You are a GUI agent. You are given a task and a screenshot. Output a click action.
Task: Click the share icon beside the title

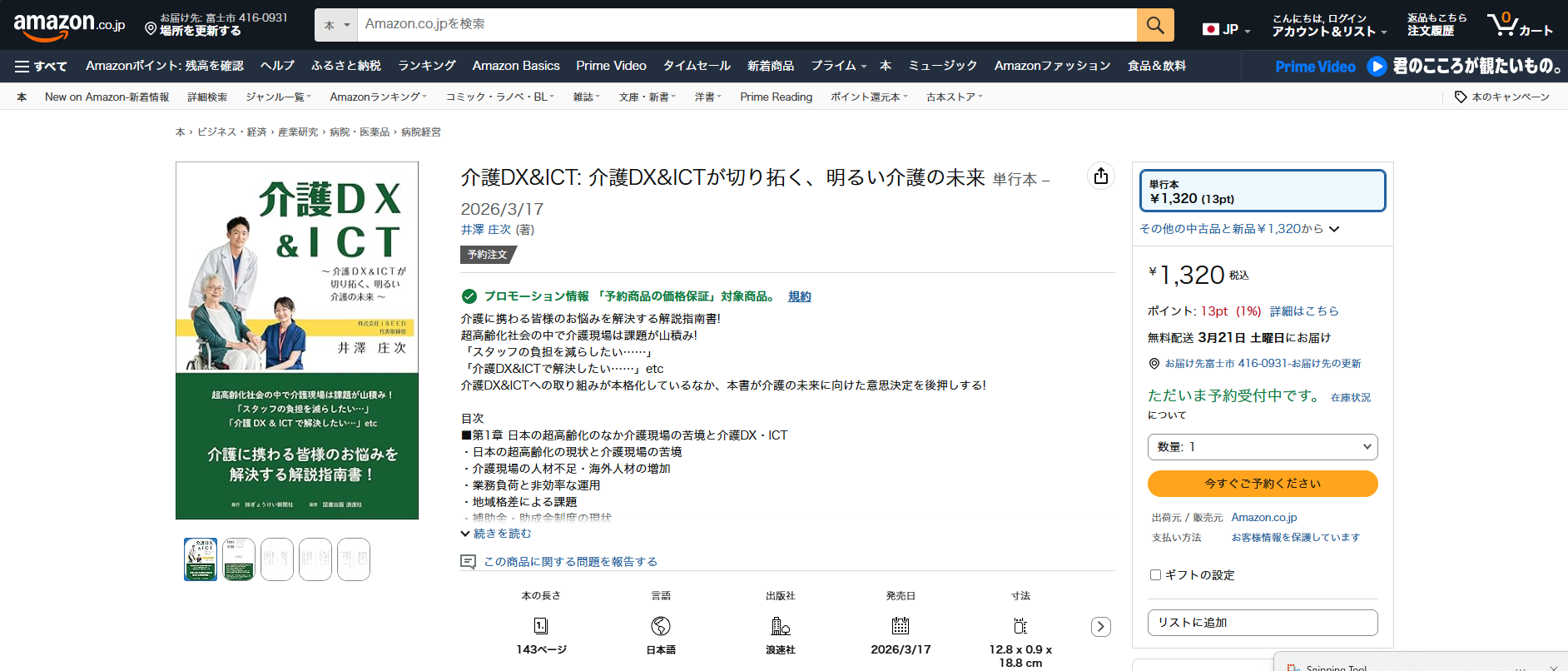(x=1101, y=176)
